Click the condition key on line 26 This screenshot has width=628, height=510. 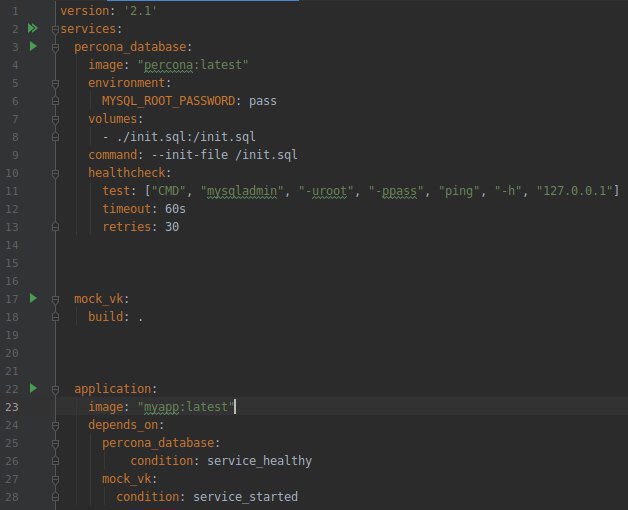point(161,461)
